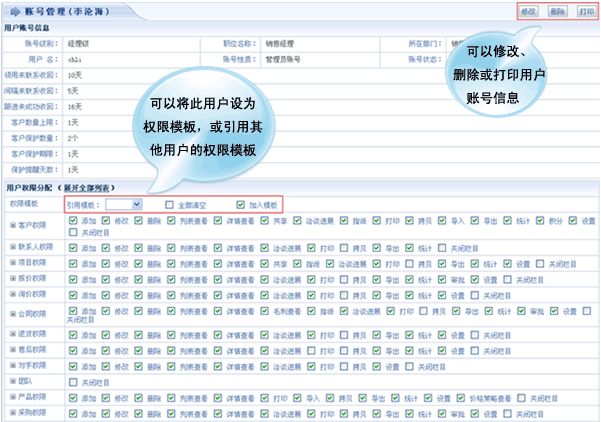Tick 拷贝 in the 合同权限 row
The image size is (601, 422).
(x=423, y=311)
